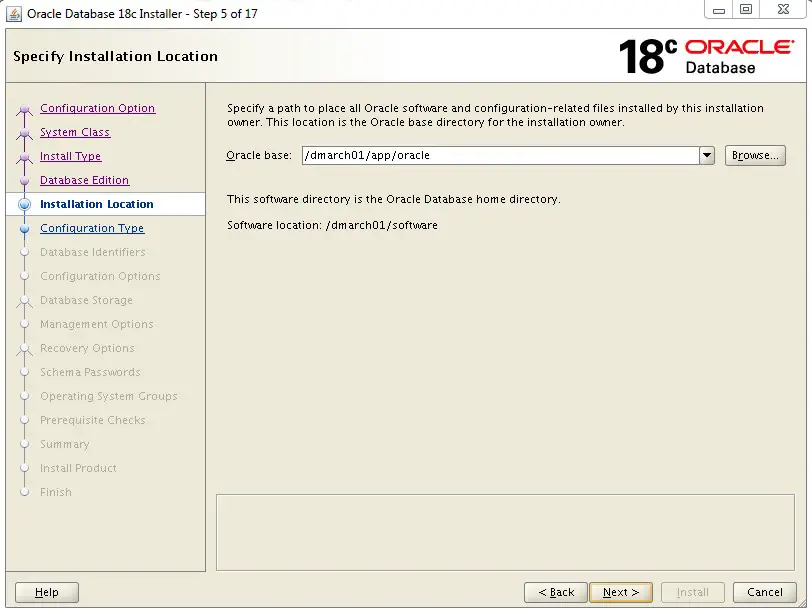Click the Oracle base path field
Viewport: 812px width, 610px height.
[x=500, y=155]
